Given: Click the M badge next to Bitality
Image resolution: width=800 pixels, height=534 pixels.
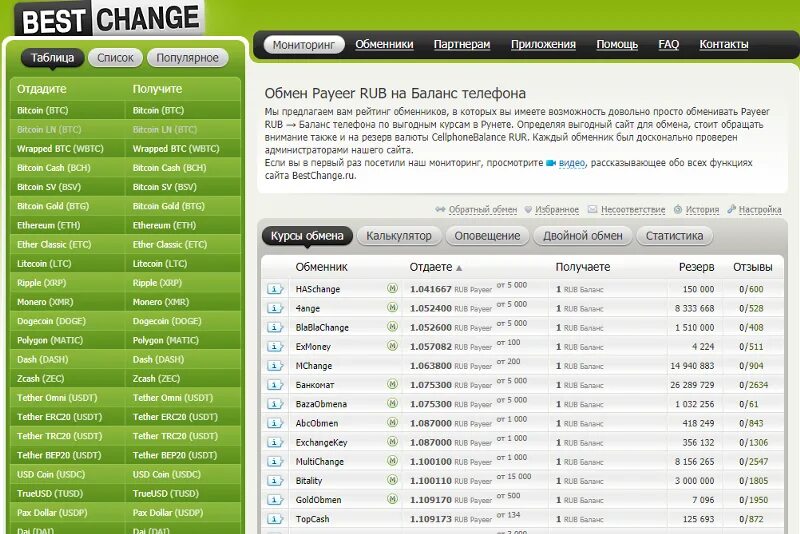Looking at the screenshot, I should point(392,479).
